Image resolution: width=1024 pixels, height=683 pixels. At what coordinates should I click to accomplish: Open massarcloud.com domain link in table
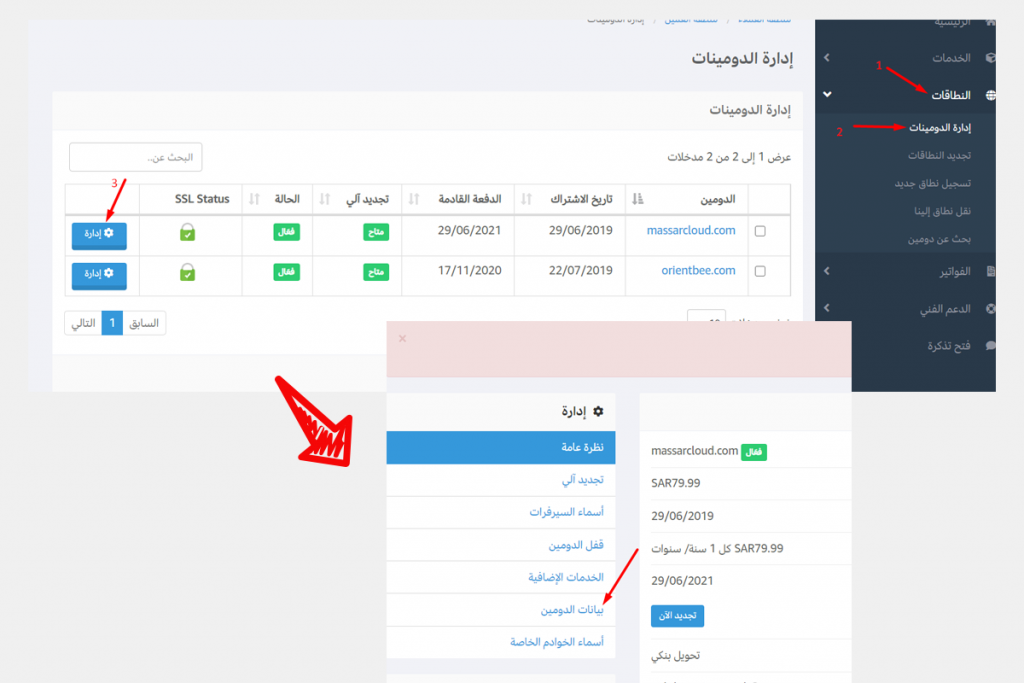[x=691, y=230]
